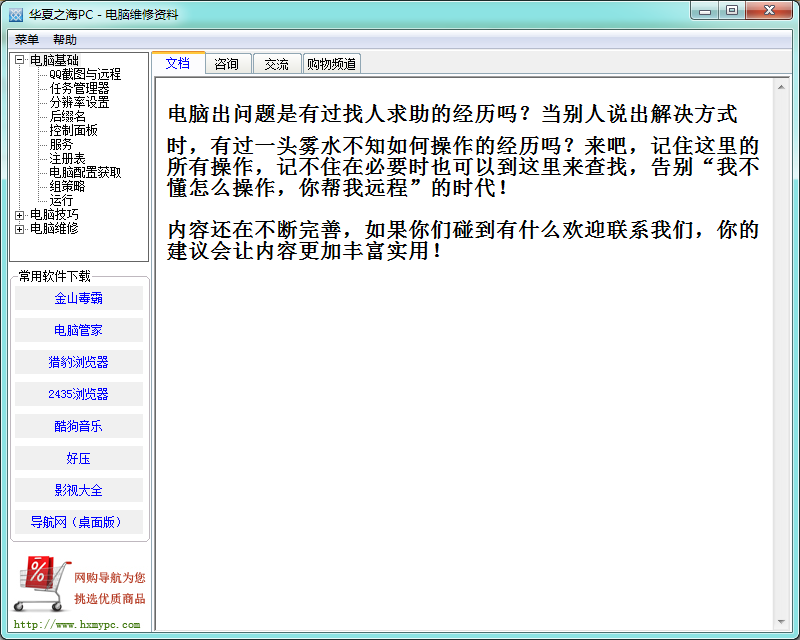The width and height of the screenshot is (800, 640).
Task: Switch to the 文档 tab
Action: point(178,63)
